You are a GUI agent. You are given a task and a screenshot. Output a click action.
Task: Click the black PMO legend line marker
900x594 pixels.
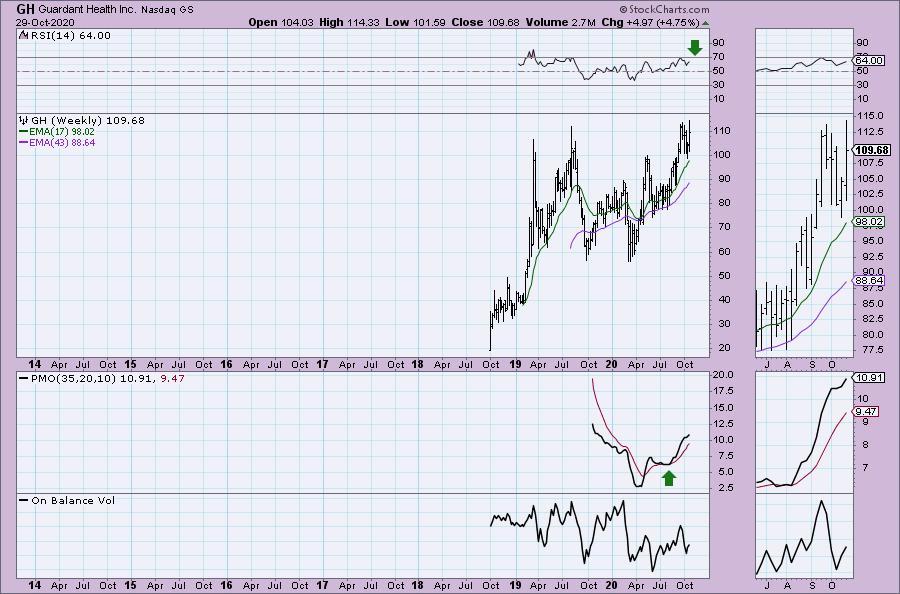(x=24, y=379)
